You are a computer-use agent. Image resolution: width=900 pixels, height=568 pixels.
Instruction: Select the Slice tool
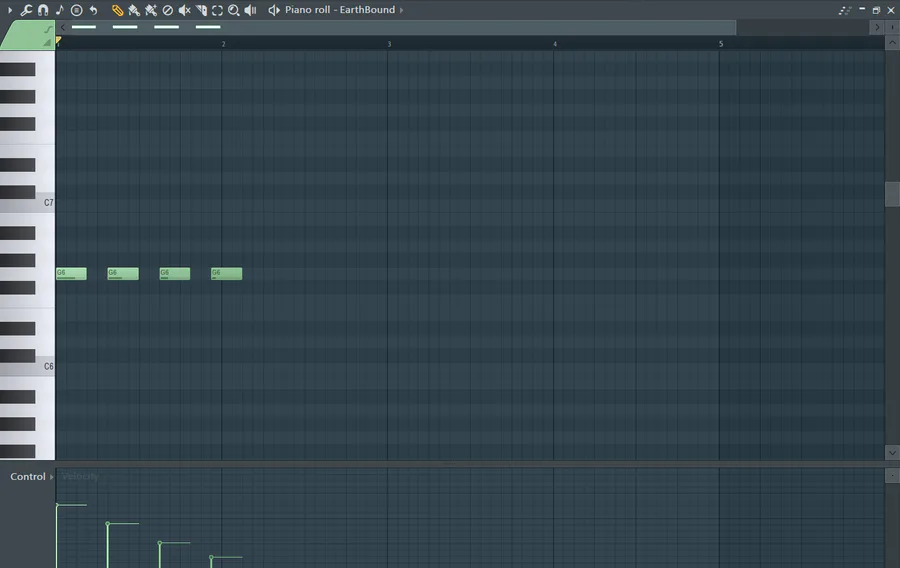click(201, 10)
